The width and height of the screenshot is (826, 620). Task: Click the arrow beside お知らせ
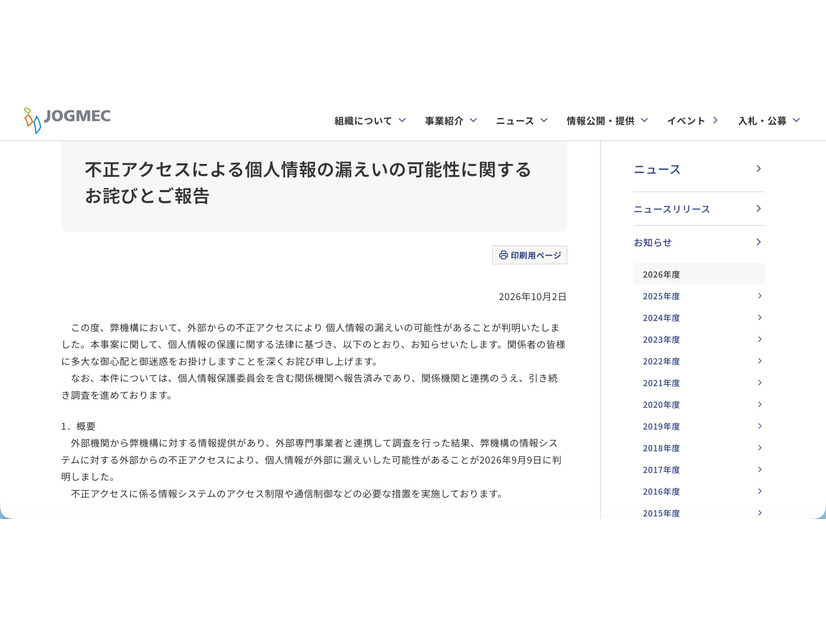(x=759, y=242)
